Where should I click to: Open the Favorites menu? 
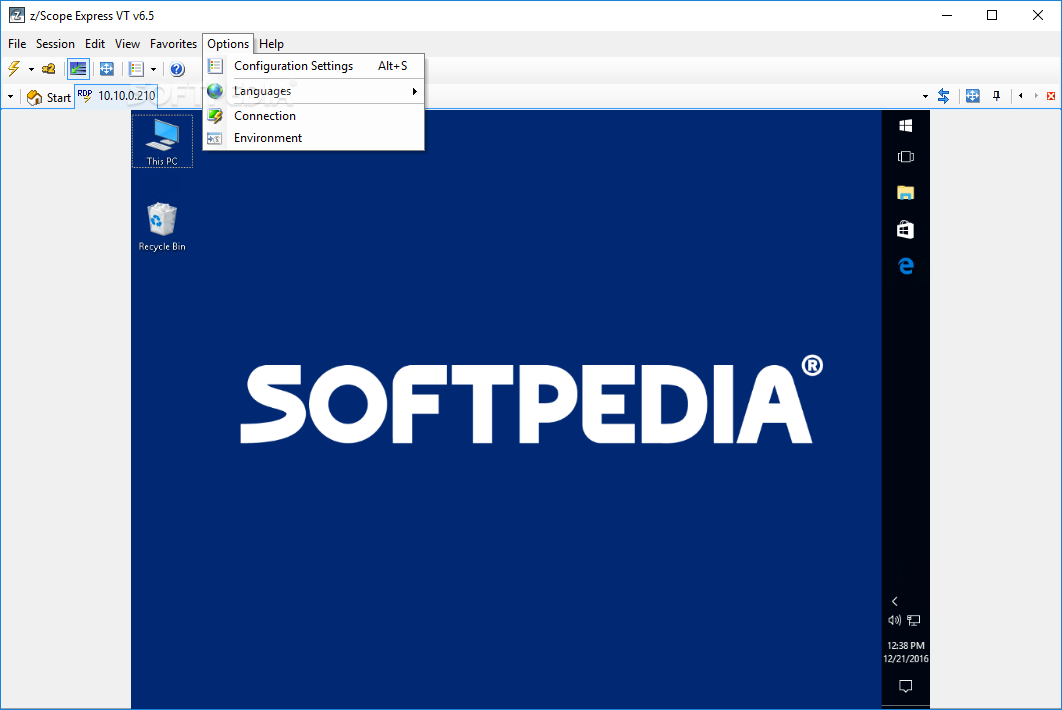click(173, 43)
